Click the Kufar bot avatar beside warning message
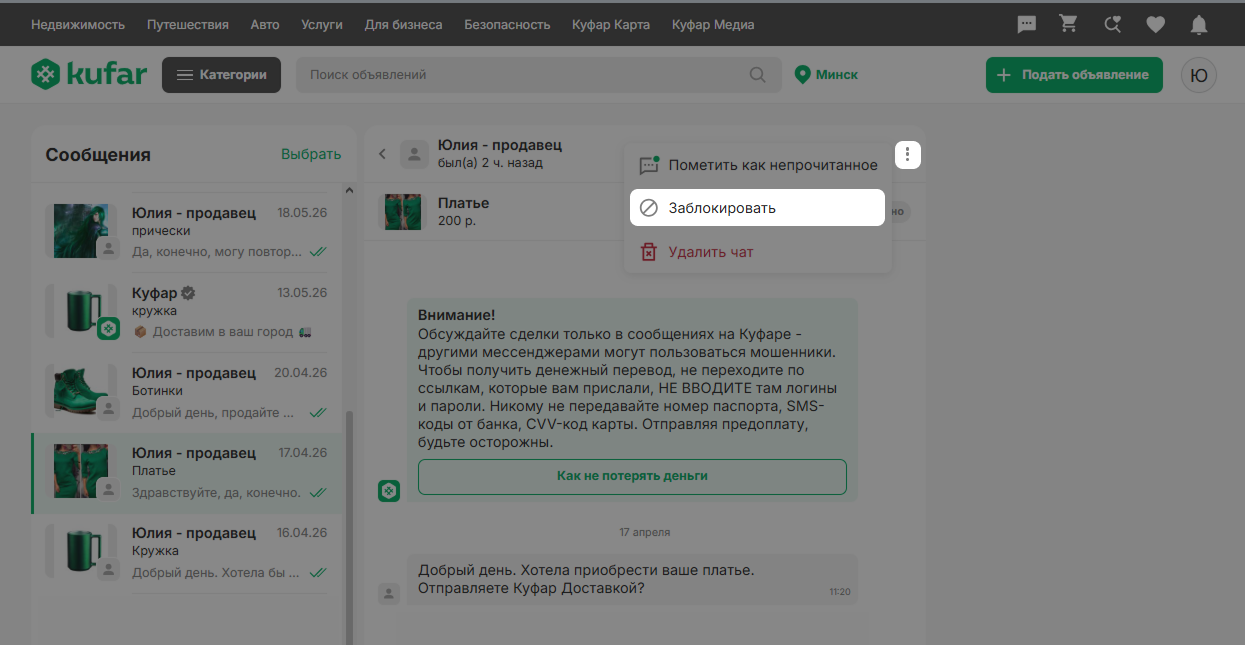1245x645 pixels. tap(389, 491)
